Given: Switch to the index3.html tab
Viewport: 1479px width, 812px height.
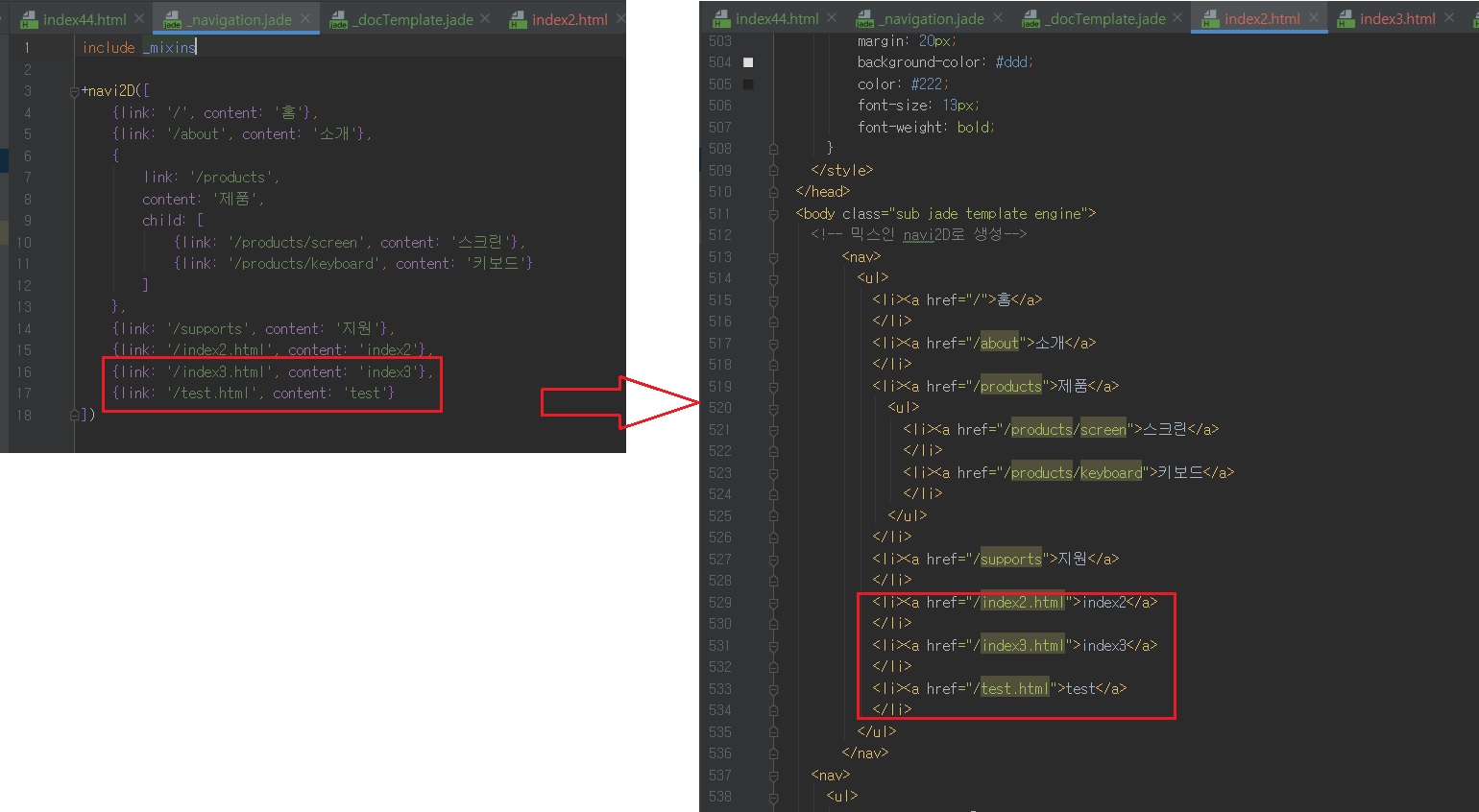Looking at the screenshot, I should (x=1396, y=19).
